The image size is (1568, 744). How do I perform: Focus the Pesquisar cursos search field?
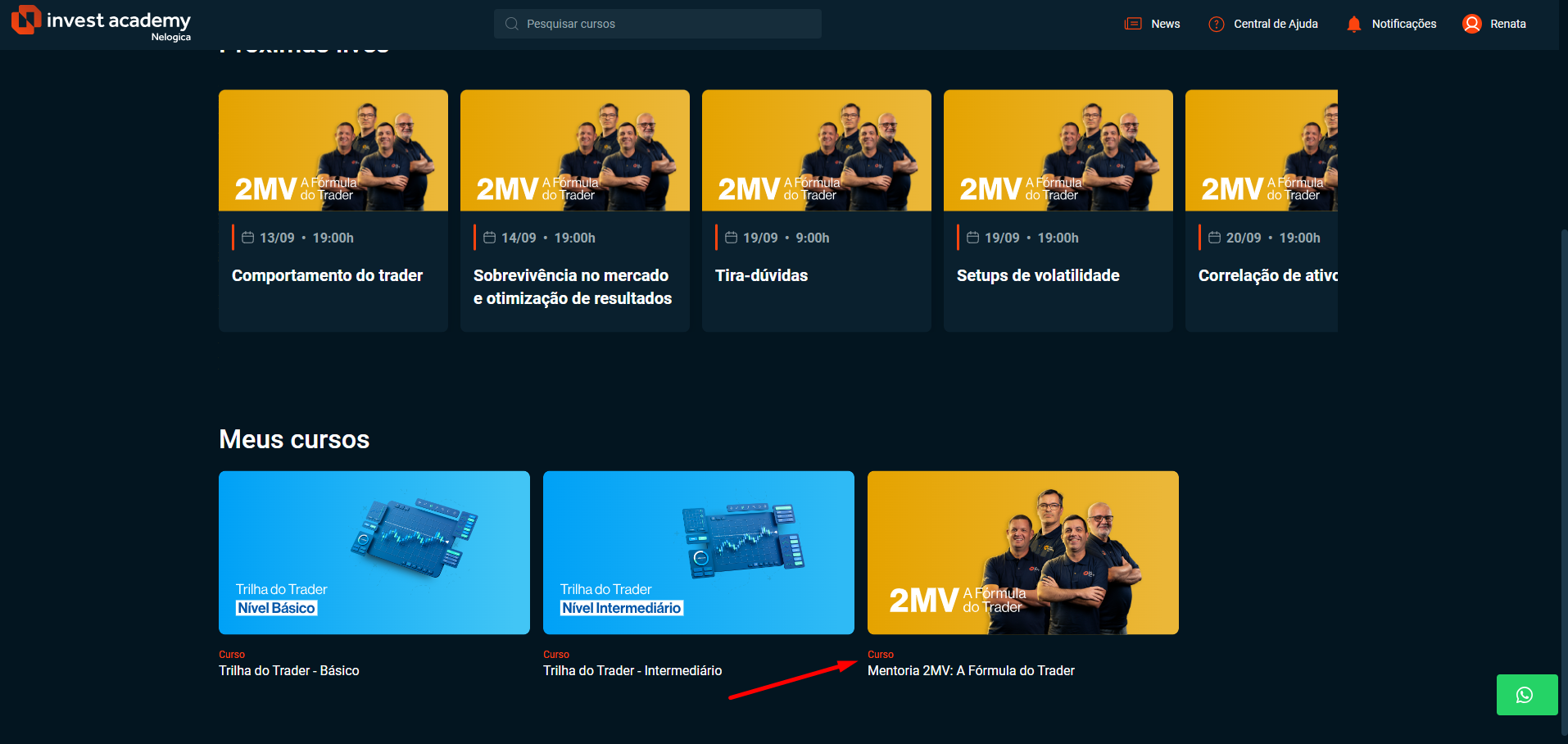click(x=658, y=24)
